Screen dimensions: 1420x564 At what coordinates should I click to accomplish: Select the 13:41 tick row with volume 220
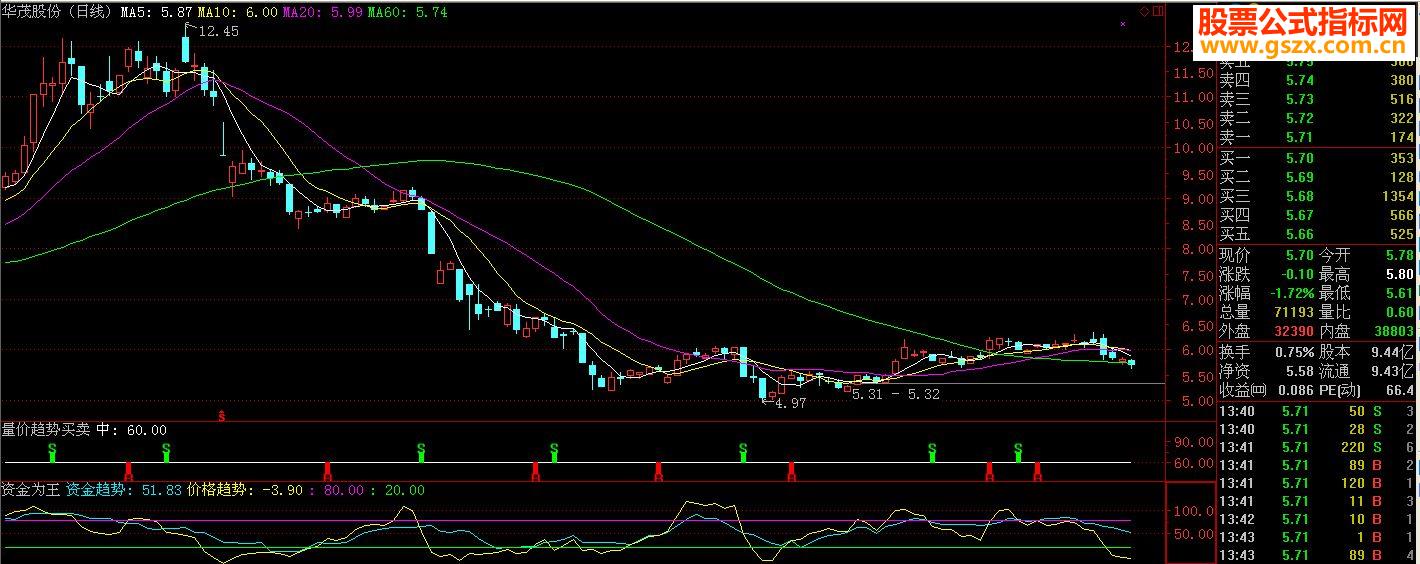(1316, 447)
